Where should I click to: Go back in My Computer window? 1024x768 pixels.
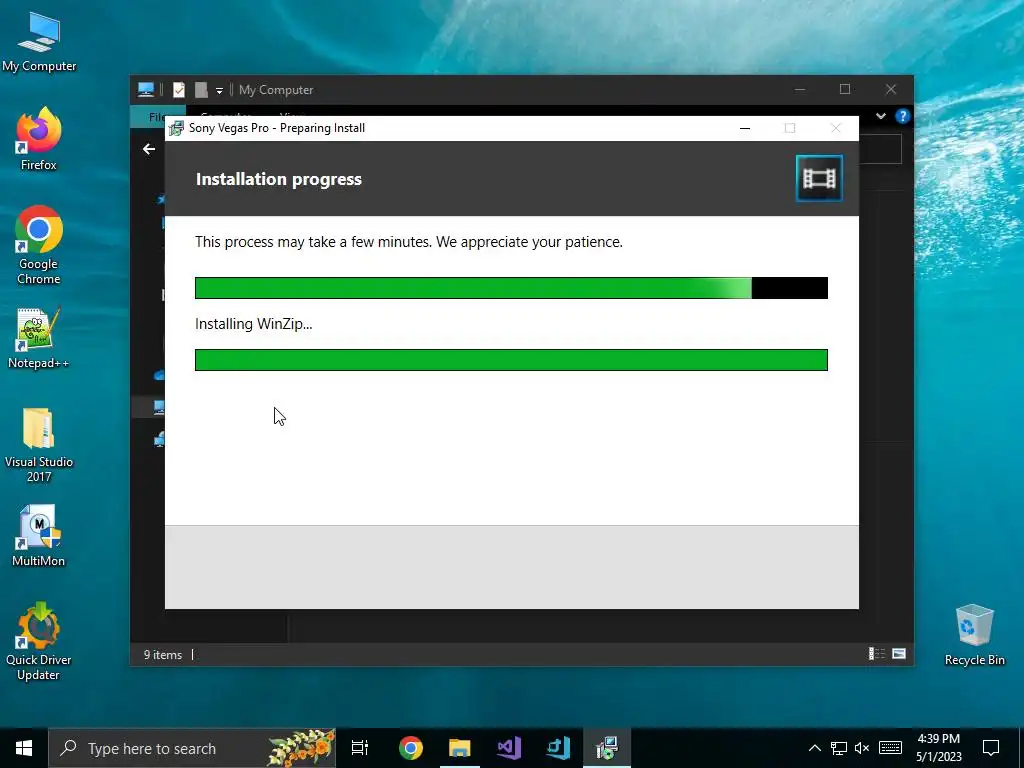pyautogui.click(x=149, y=150)
